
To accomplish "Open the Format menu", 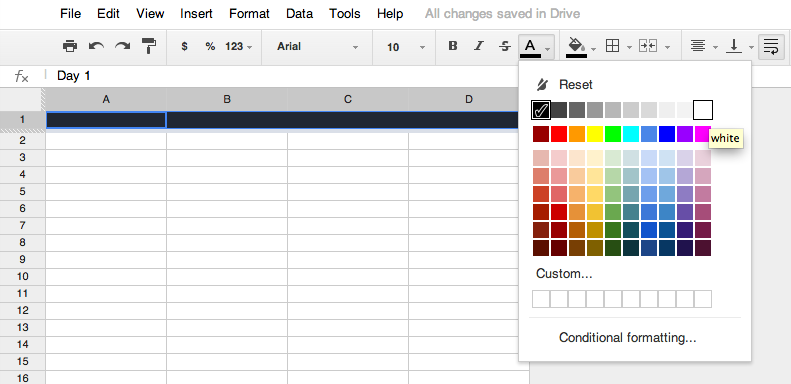I will pyautogui.click(x=249, y=14).
